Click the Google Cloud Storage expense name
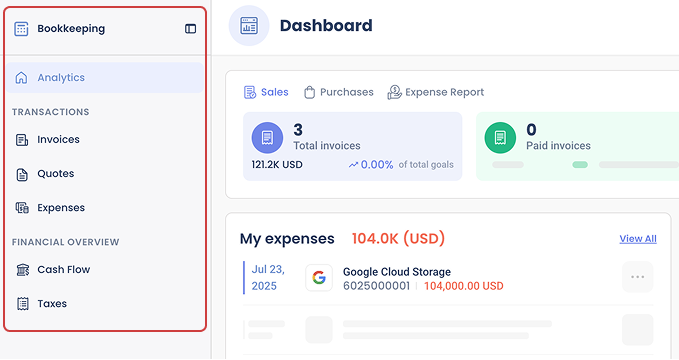Viewport: 679px width, 360px height. [397, 272]
